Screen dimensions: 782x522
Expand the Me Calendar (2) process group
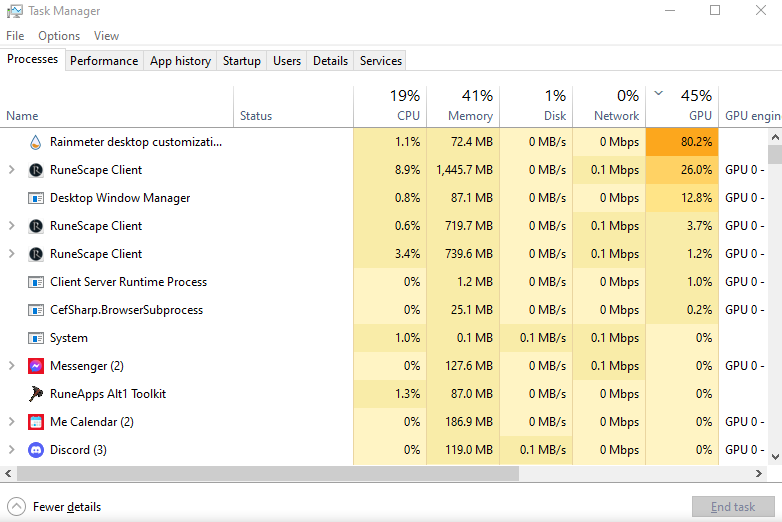[x=11, y=422]
